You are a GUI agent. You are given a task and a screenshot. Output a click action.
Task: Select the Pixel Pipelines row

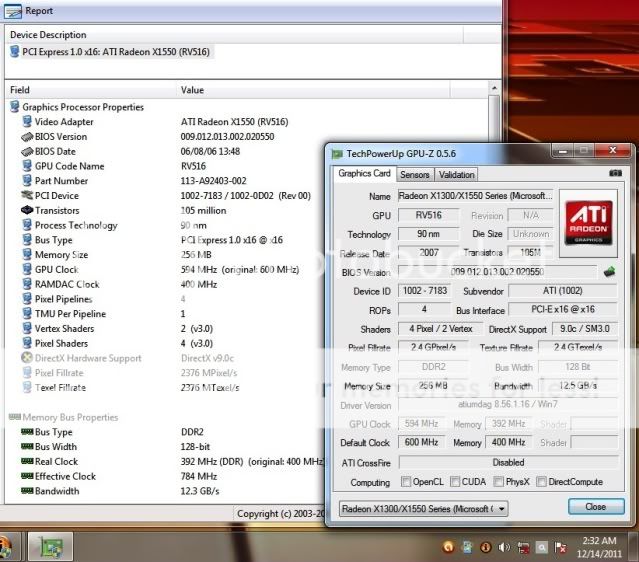[104, 299]
